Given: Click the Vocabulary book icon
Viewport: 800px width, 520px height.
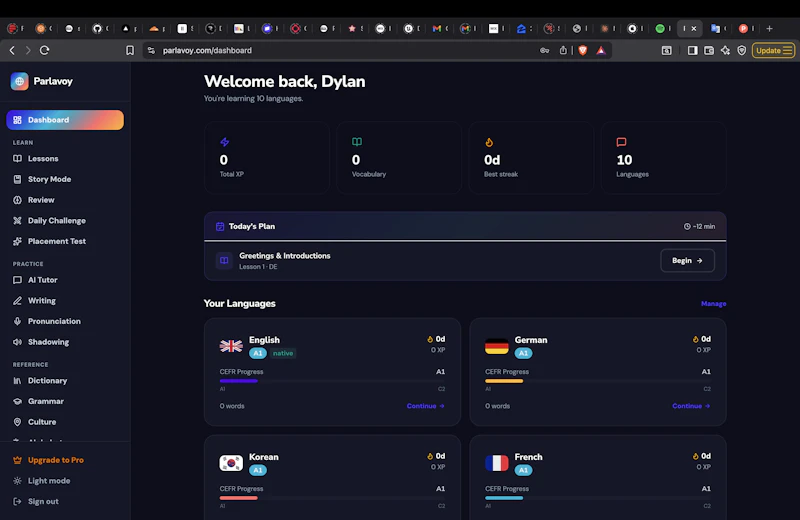Looking at the screenshot, I should click(x=357, y=141).
